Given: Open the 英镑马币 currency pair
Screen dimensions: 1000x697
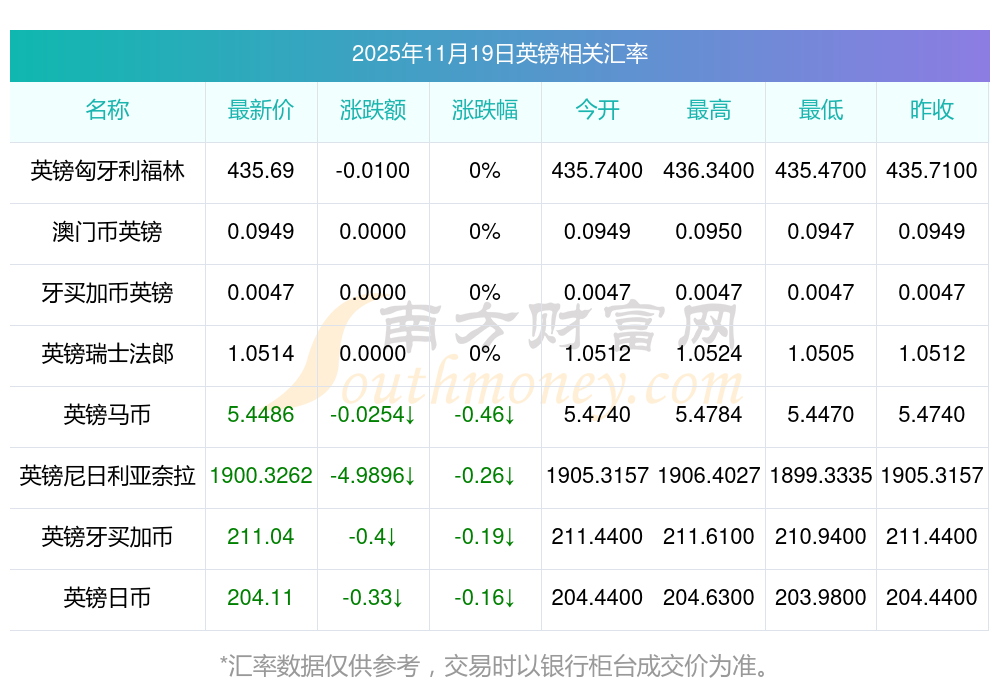Looking at the screenshot, I should click(x=107, y=415).
